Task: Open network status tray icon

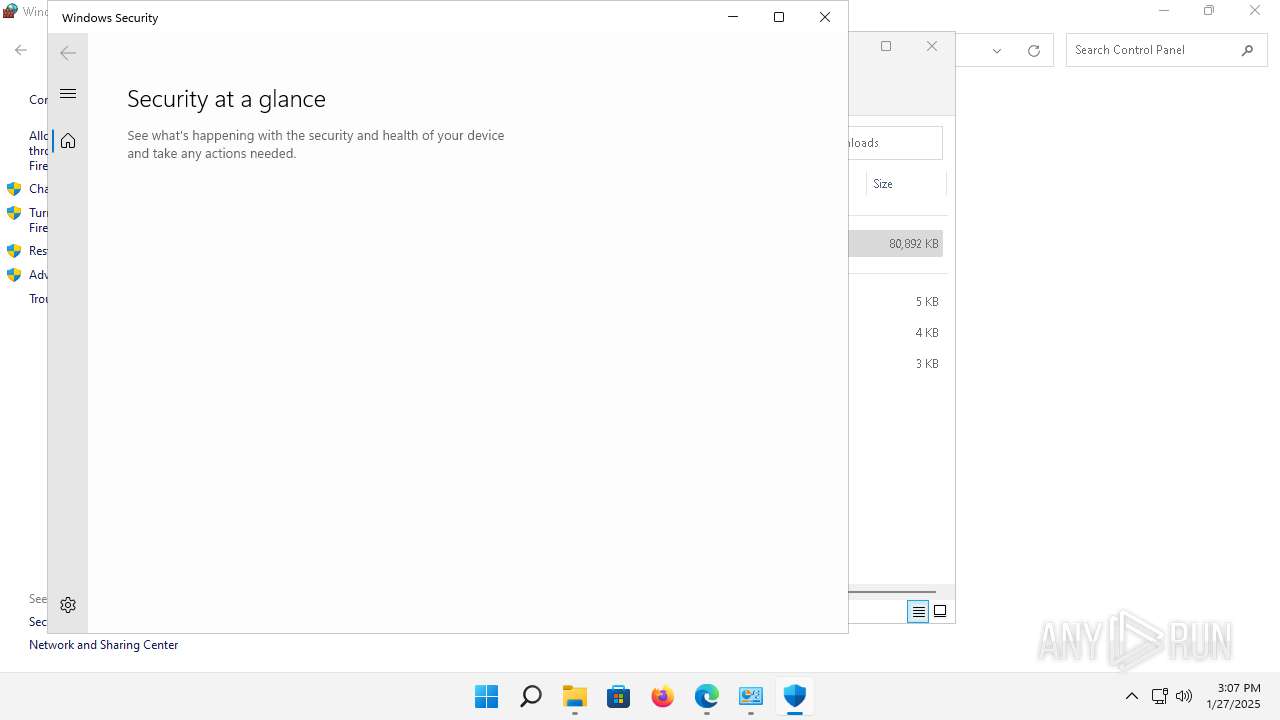Action: click(1160, 696)
